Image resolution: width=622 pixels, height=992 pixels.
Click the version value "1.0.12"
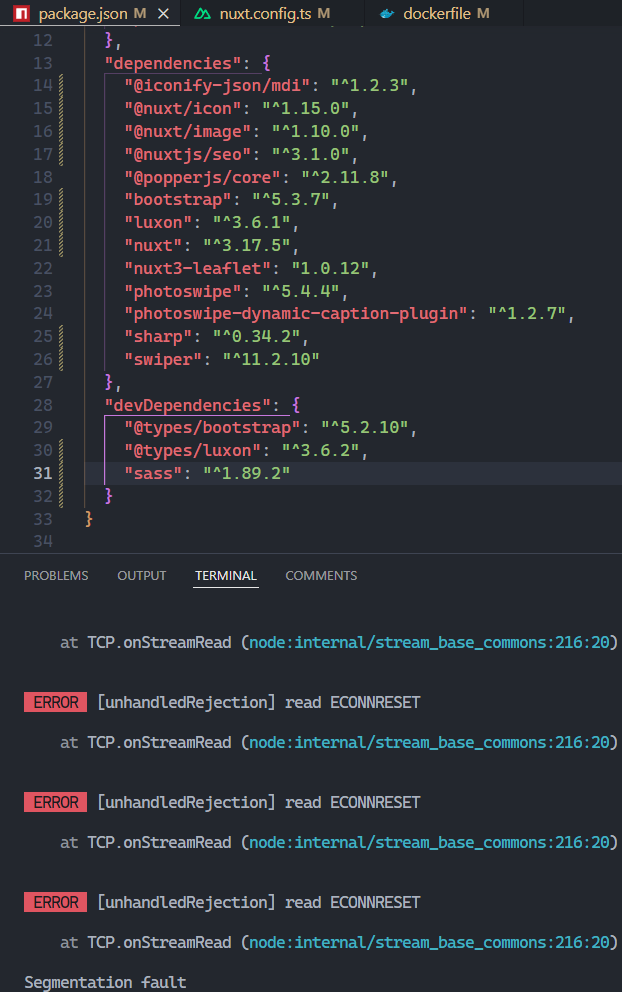330,268
